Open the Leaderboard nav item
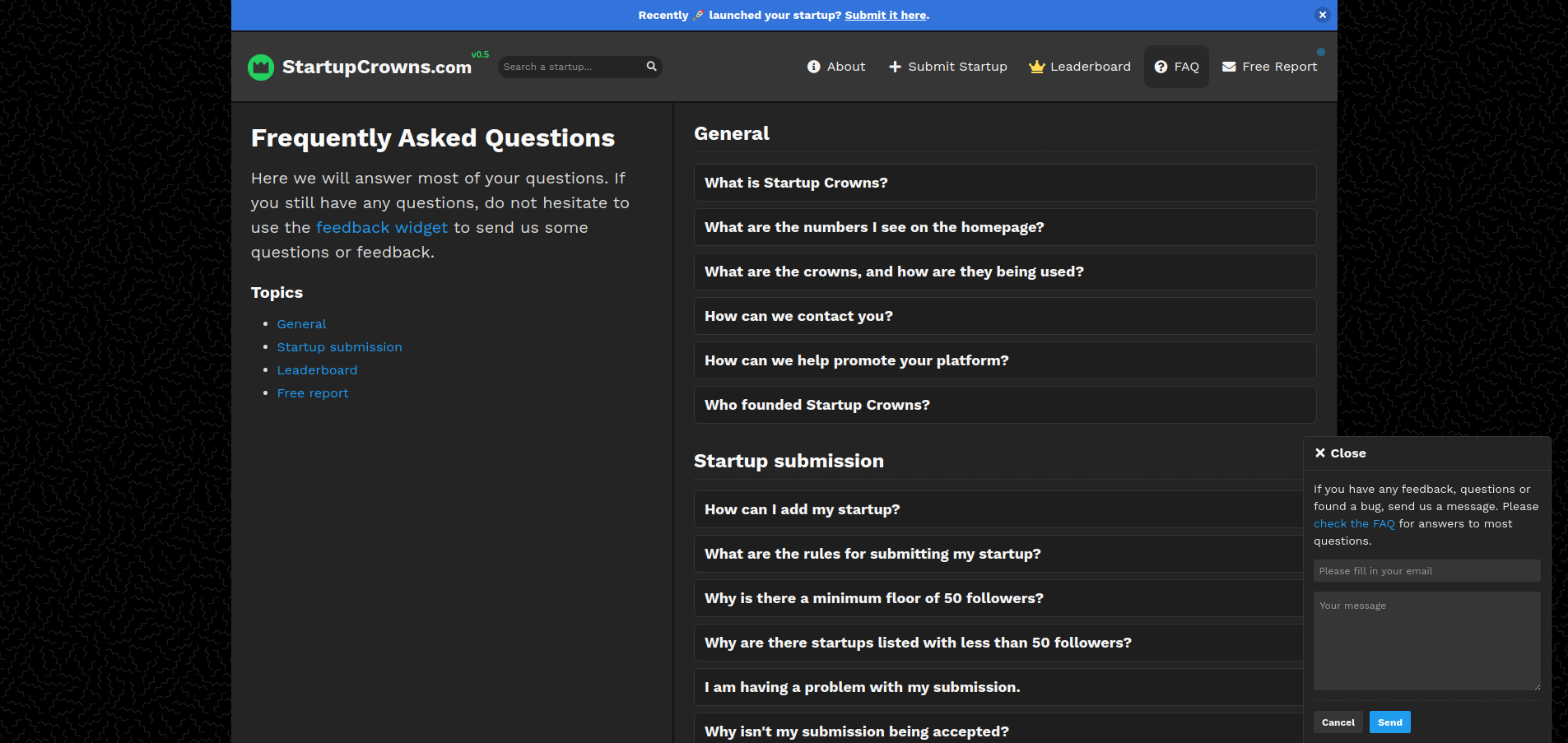Screen dimensions: 1568x743 pos(1080,67)
